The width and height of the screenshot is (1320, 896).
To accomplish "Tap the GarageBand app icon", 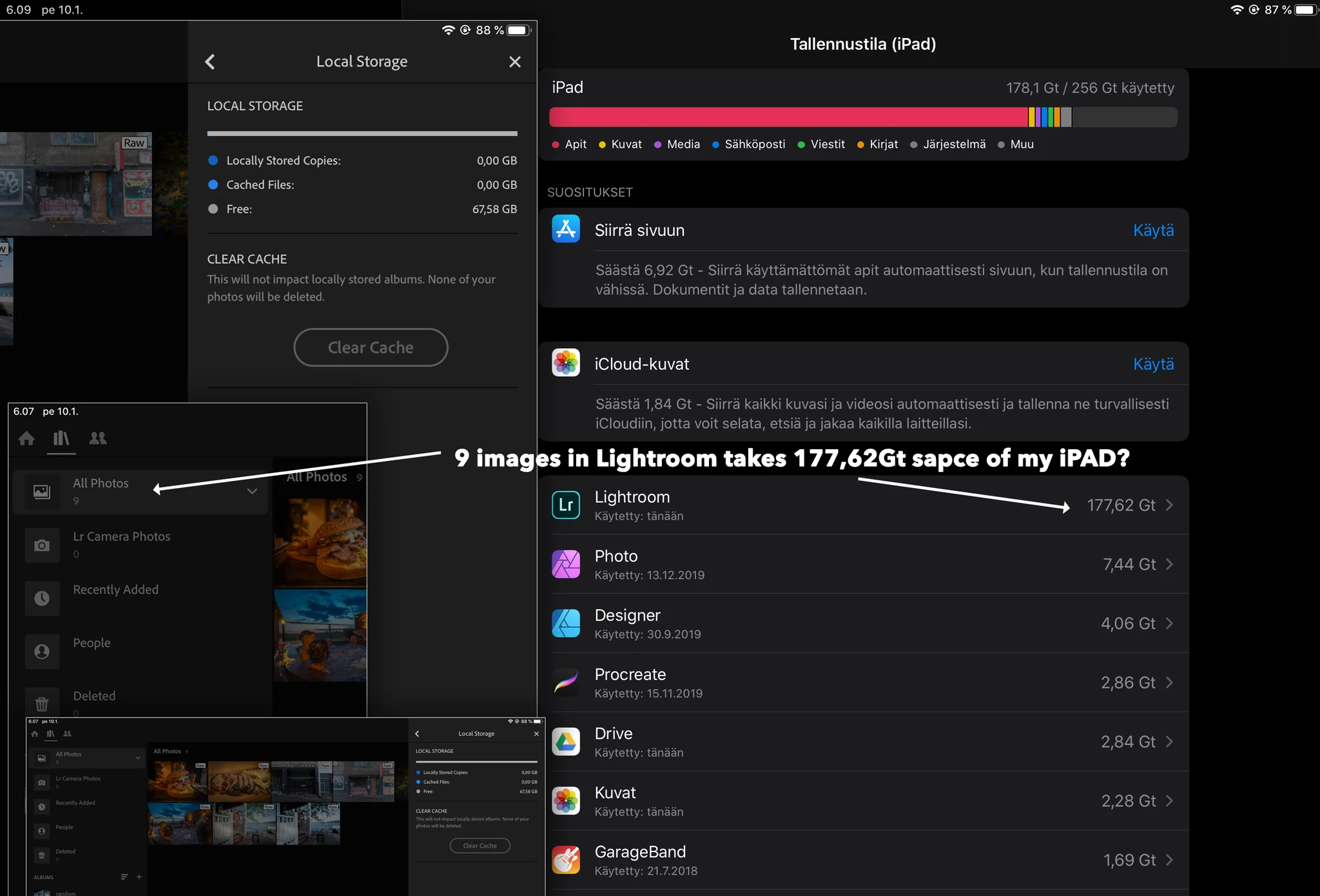I will (x=566, y=860).
